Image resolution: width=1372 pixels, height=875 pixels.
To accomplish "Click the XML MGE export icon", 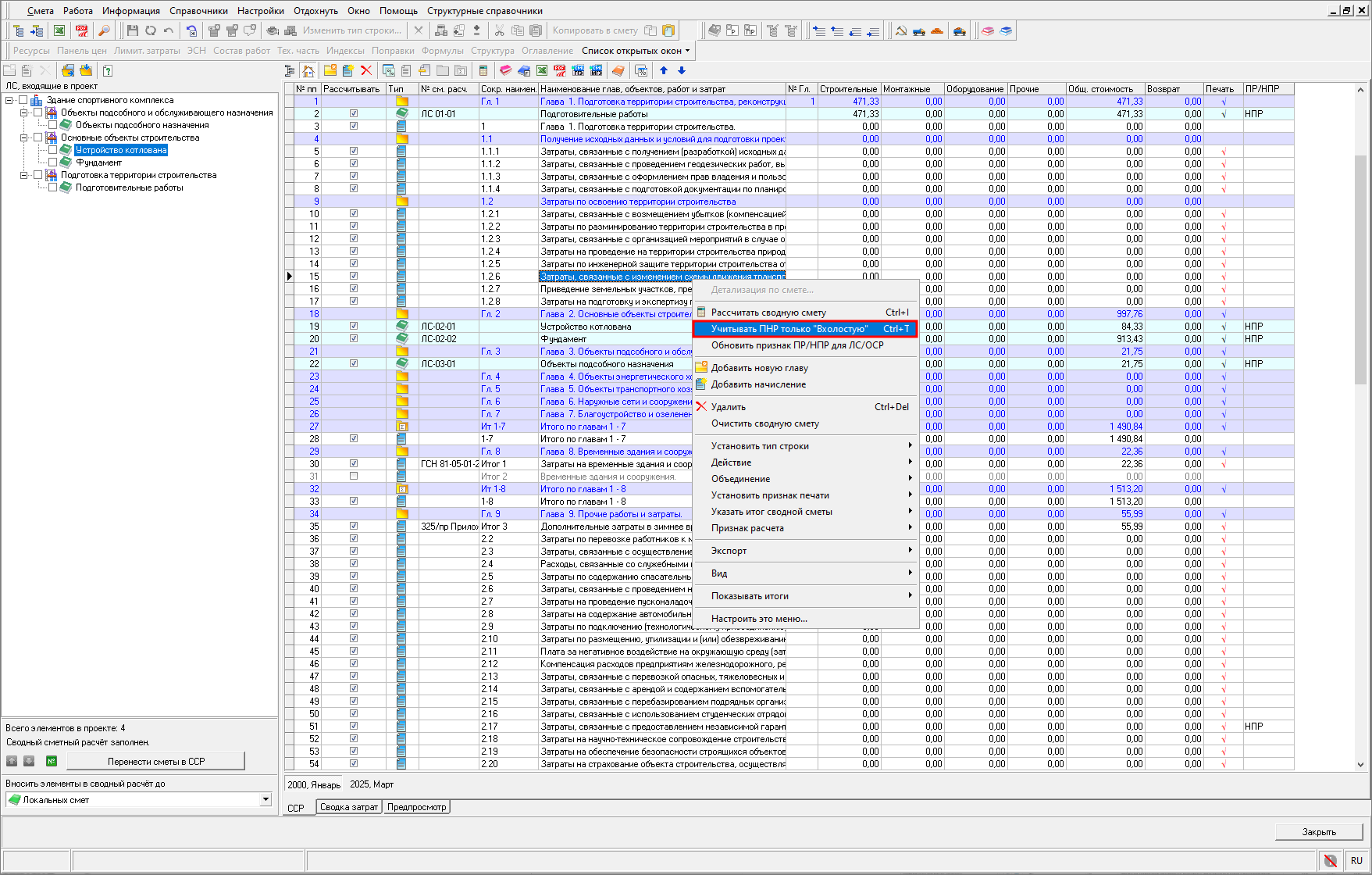I will [596, 70].
